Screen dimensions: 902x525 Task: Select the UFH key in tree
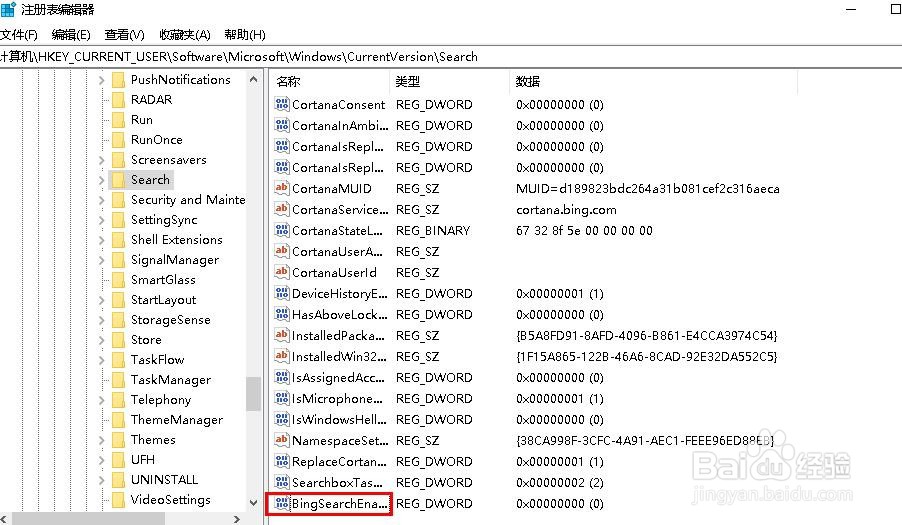pyautogui.click(x=143, y=460)
